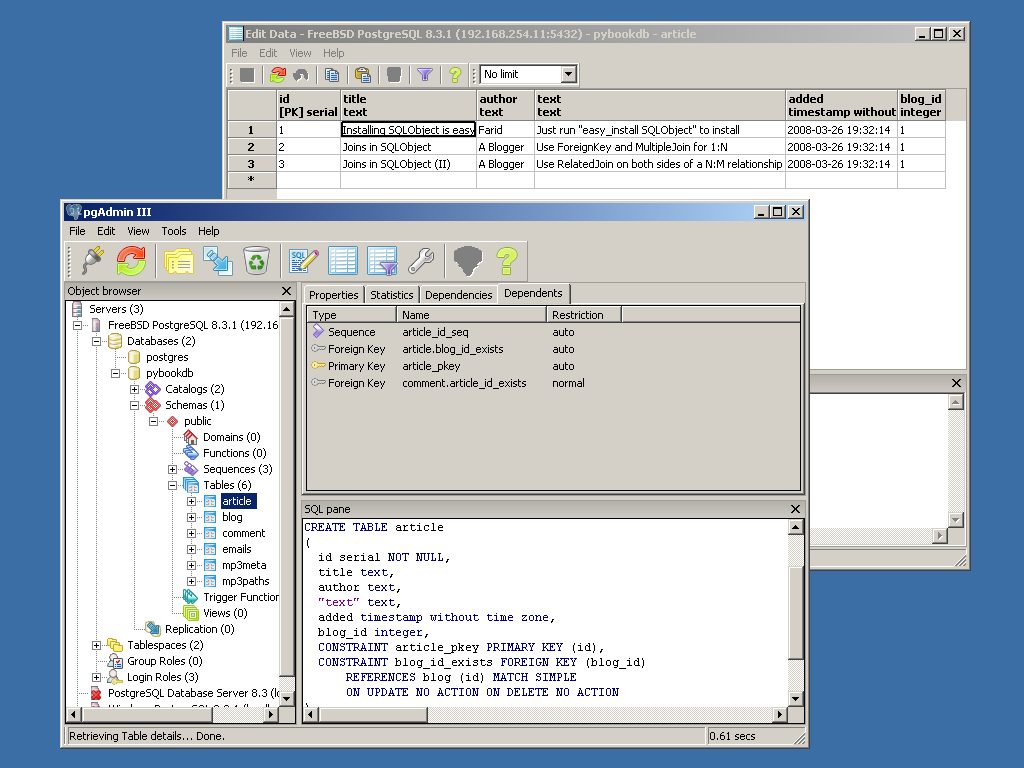Open the No limit row dropdown
The width and height of the screenshot is (1024, 768).
(569, 74)
